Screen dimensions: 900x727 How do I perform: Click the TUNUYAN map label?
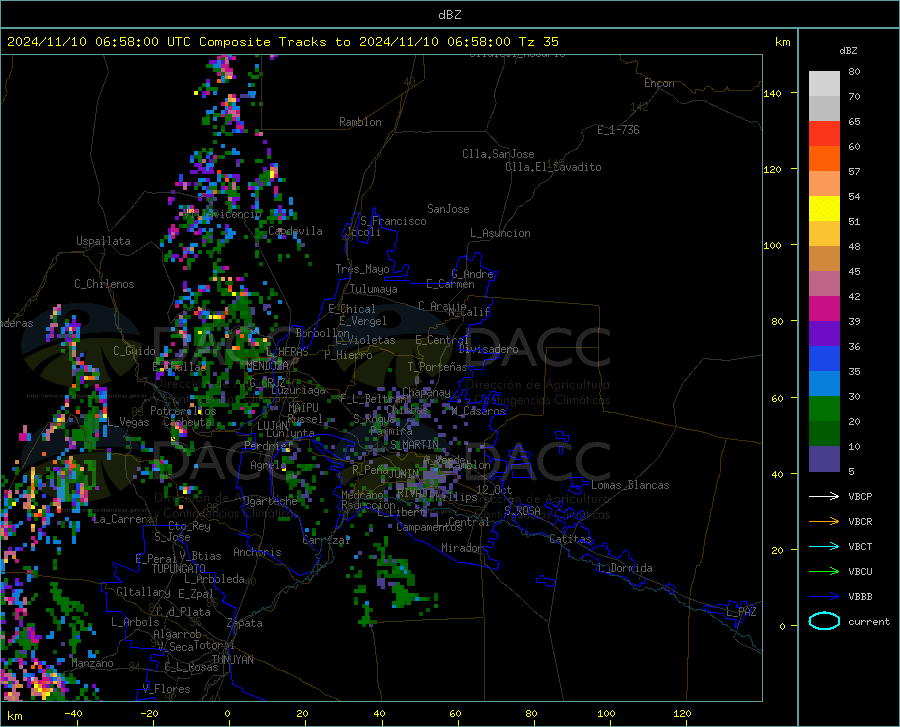pos(233,660)
